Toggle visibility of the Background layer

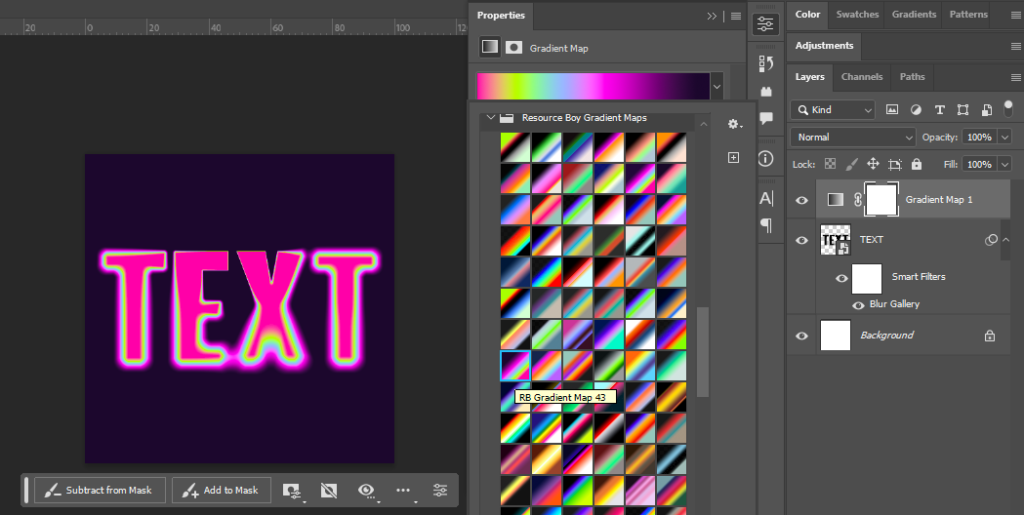(801, 336)
